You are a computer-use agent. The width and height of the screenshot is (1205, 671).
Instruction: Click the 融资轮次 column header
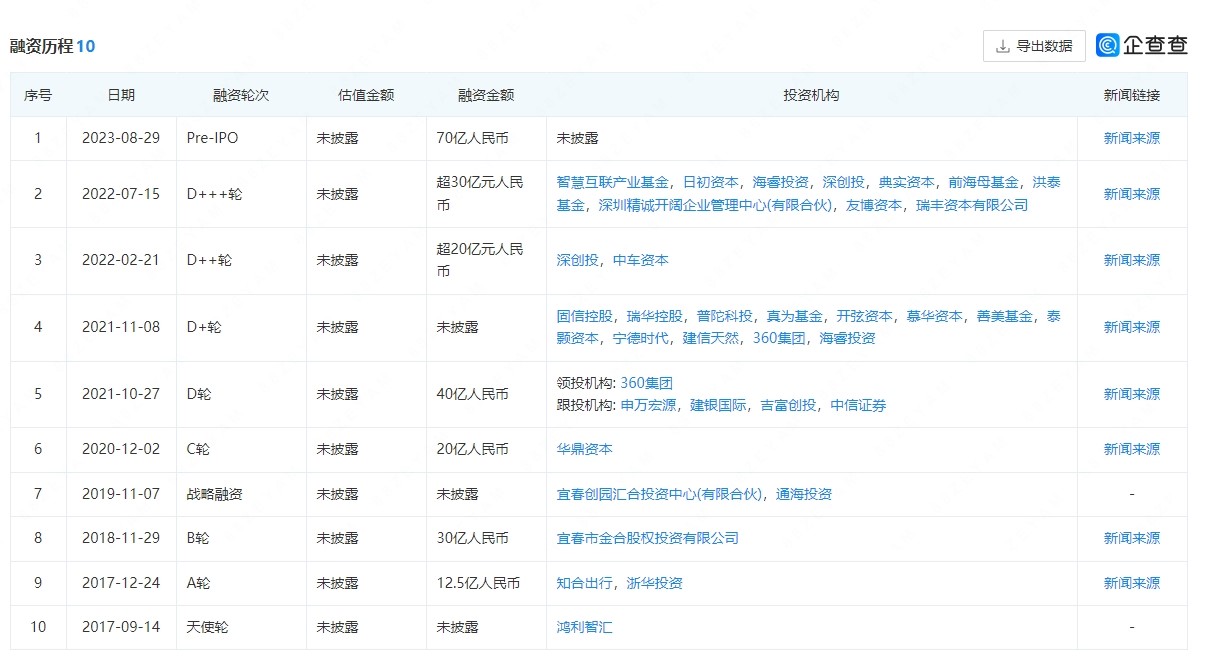click(241, 95)
